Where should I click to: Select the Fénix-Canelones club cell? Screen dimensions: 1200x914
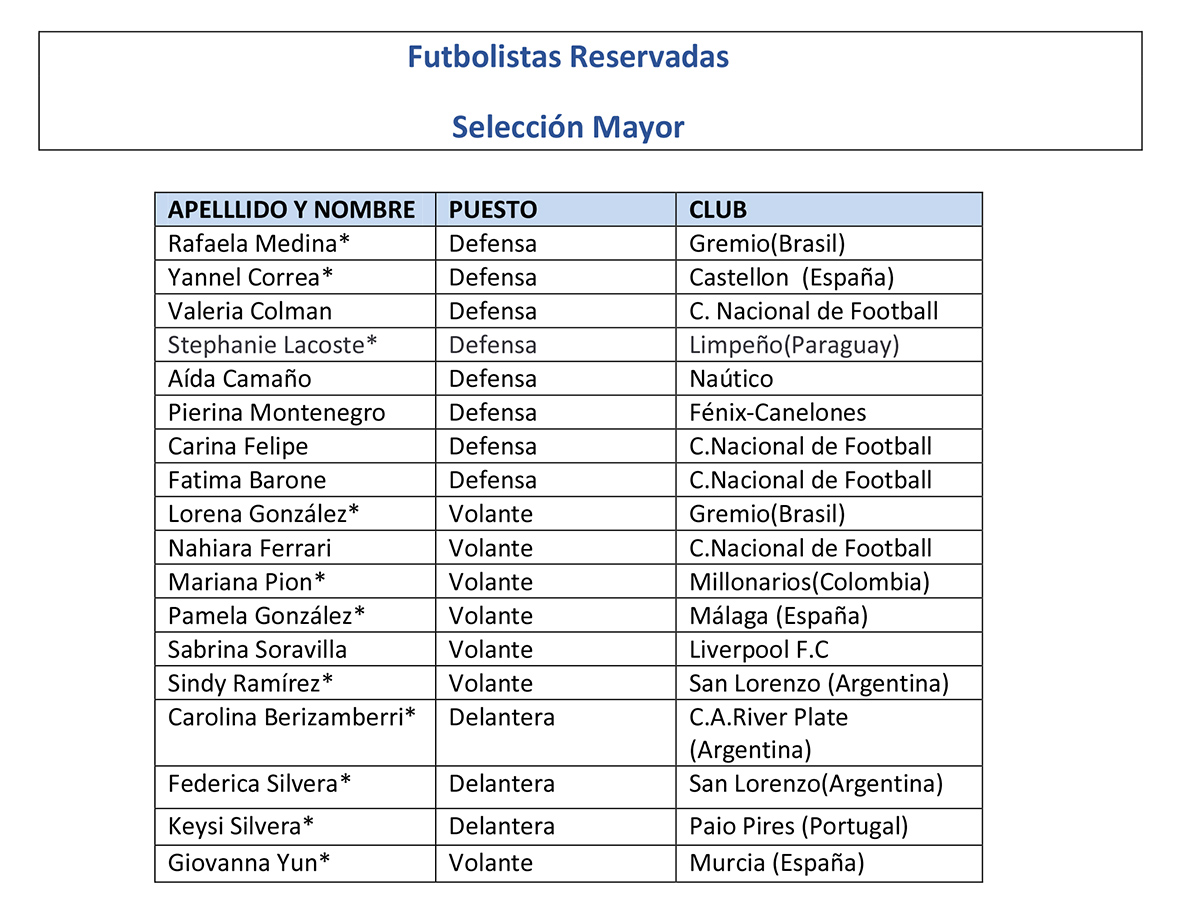click(829, 413)
